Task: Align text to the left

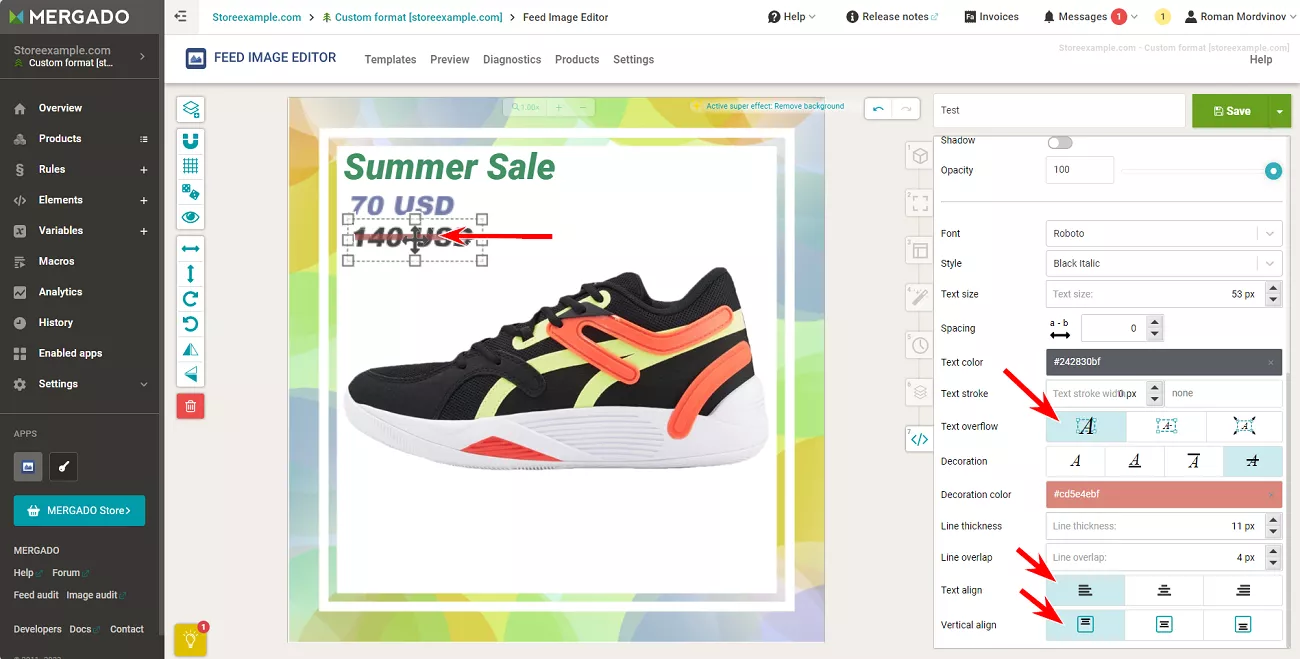Action: [x=1086, y=590]
